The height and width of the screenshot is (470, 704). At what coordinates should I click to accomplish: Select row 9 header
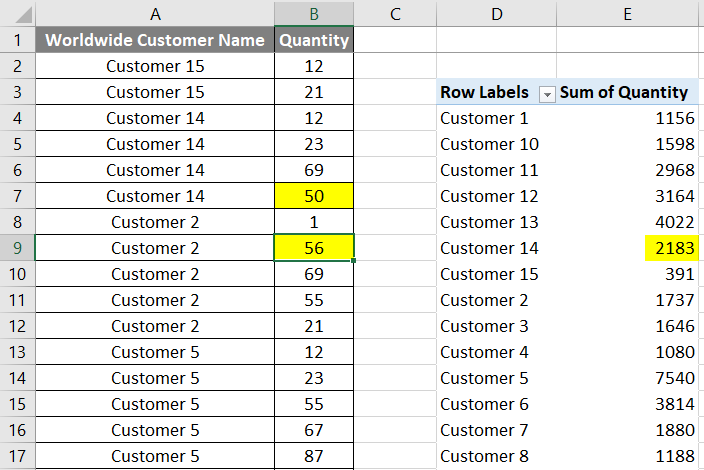point(18,248)
